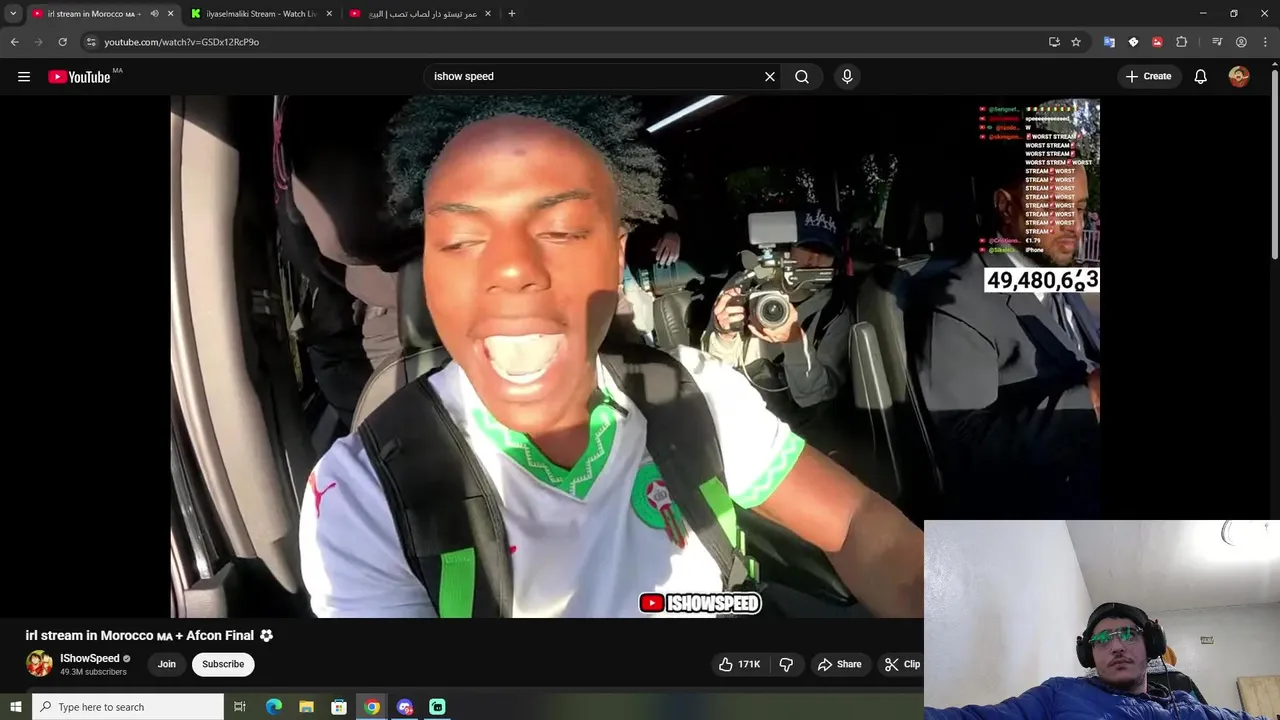Subscribe to IShowSpeed
Screen dimensions: 1280x720
tap(223, 664)
